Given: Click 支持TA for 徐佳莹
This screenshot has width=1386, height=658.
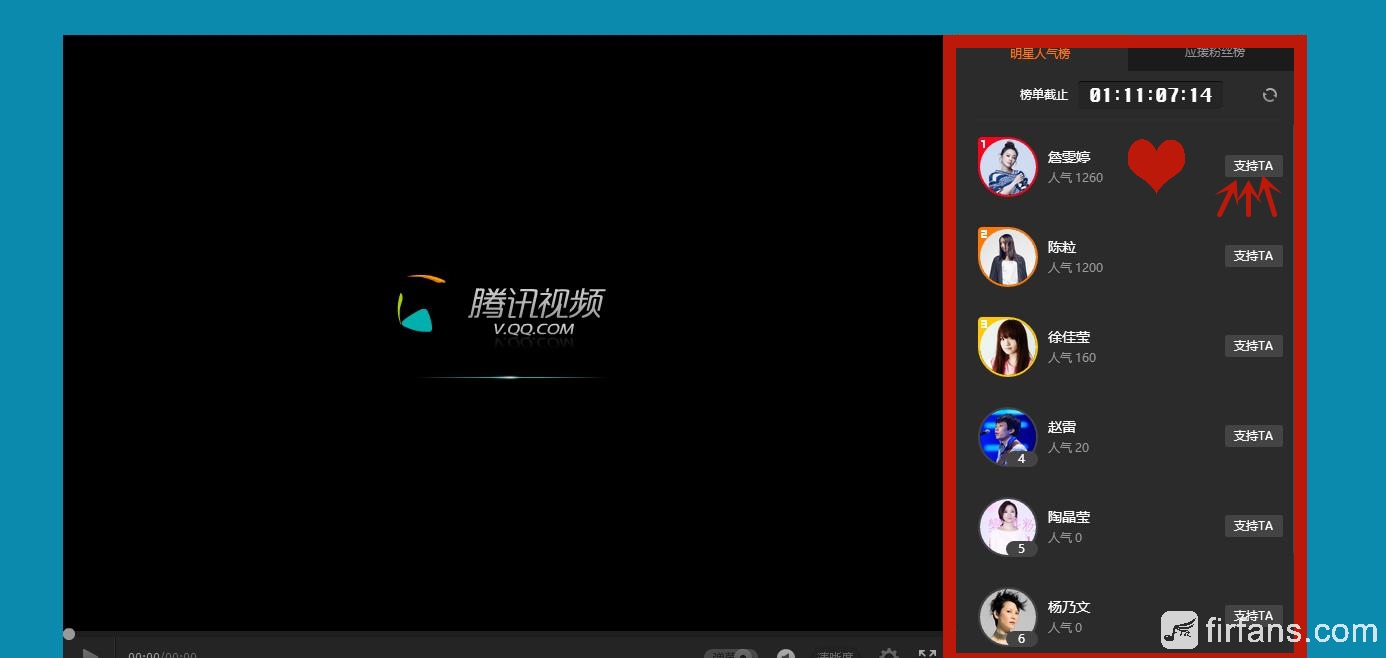Looking at the screenshot, I should (1253, 346).
